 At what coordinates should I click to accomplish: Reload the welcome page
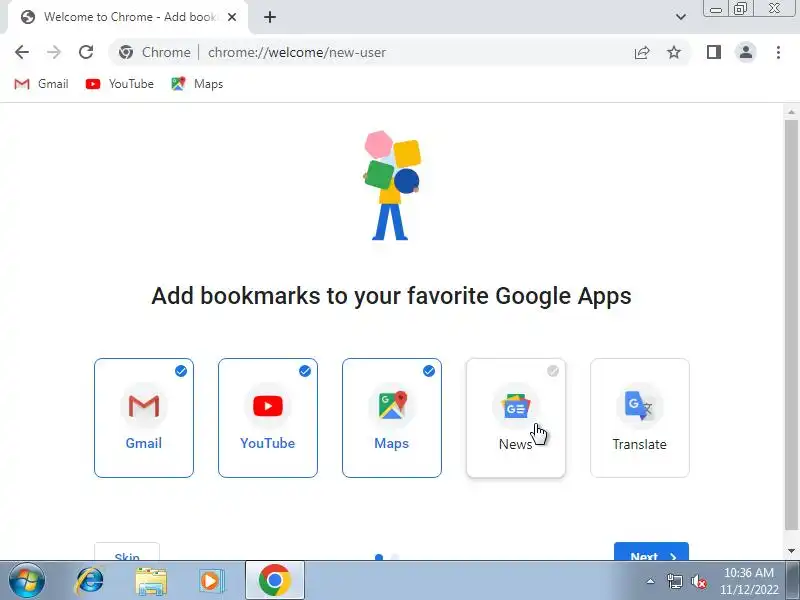click(86, 52)
